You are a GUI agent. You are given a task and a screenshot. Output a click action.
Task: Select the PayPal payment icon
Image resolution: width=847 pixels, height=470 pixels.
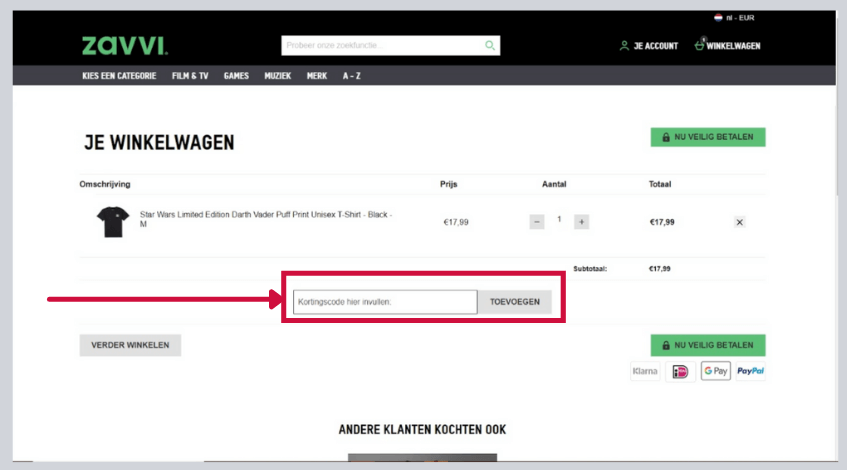click(750, 371)
